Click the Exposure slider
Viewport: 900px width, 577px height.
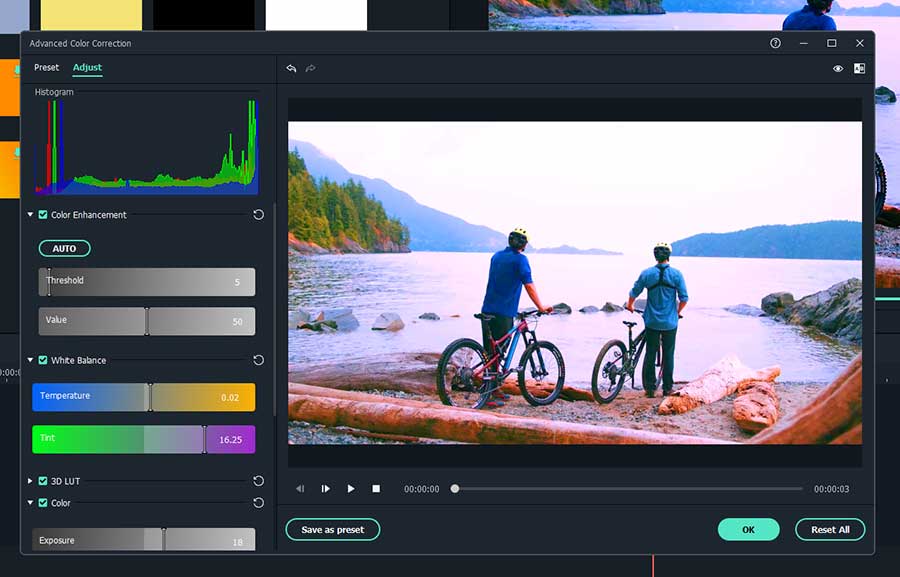pyautogui.click(x=143, y=540)
